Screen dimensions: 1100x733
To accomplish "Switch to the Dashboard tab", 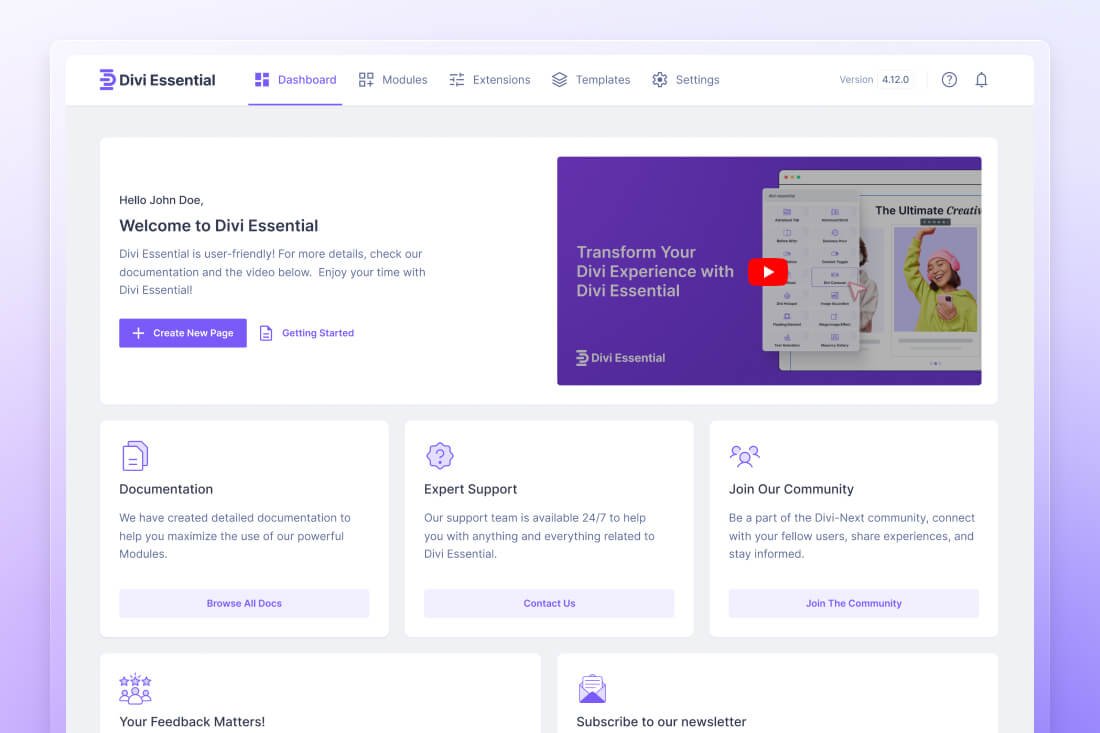I will (x=295, y=79).
